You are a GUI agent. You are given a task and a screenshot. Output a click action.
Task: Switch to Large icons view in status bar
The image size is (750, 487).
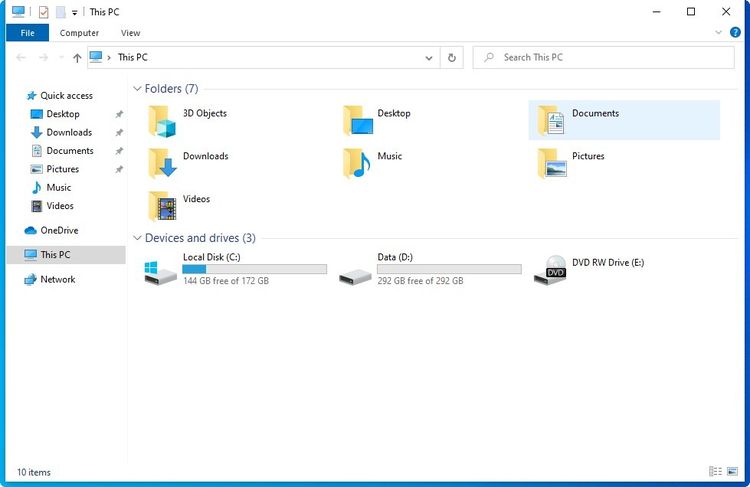(x=732, y=472)
